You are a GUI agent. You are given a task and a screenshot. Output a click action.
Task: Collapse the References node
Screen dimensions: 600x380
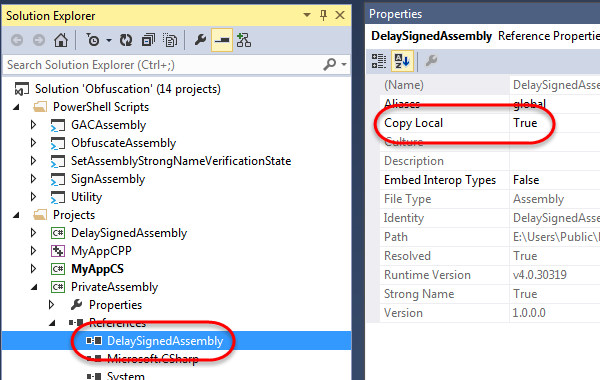[x=52, y=323]
